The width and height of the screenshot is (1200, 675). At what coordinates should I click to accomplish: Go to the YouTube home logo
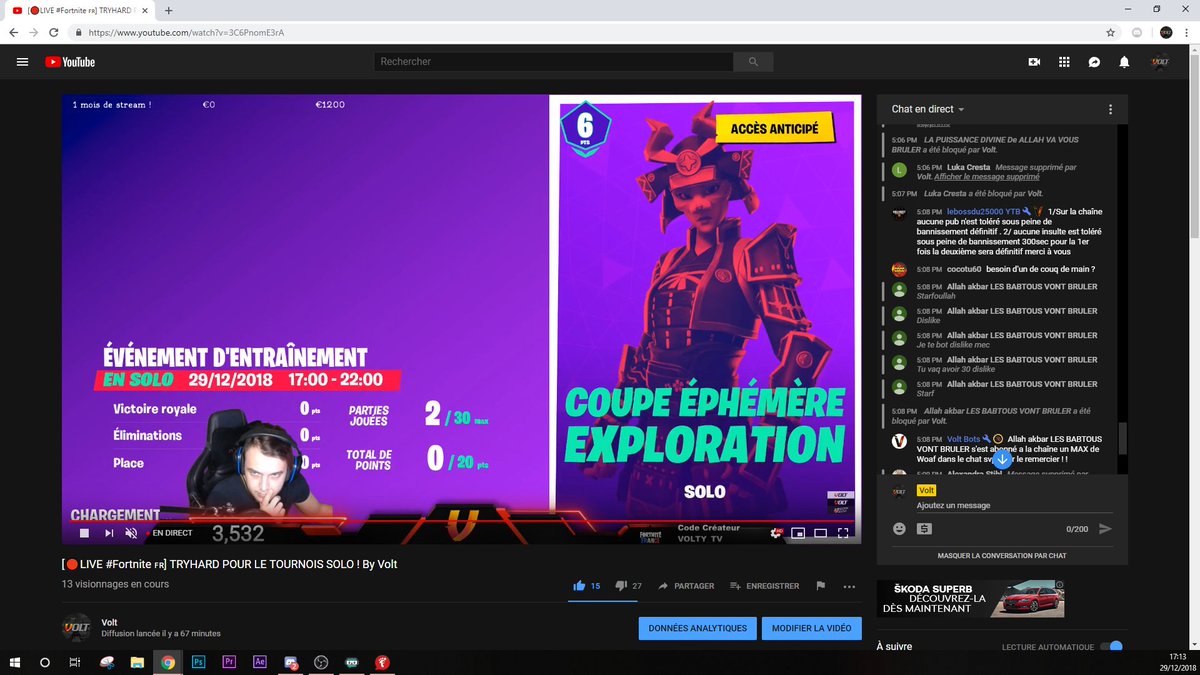pos(70,62)
